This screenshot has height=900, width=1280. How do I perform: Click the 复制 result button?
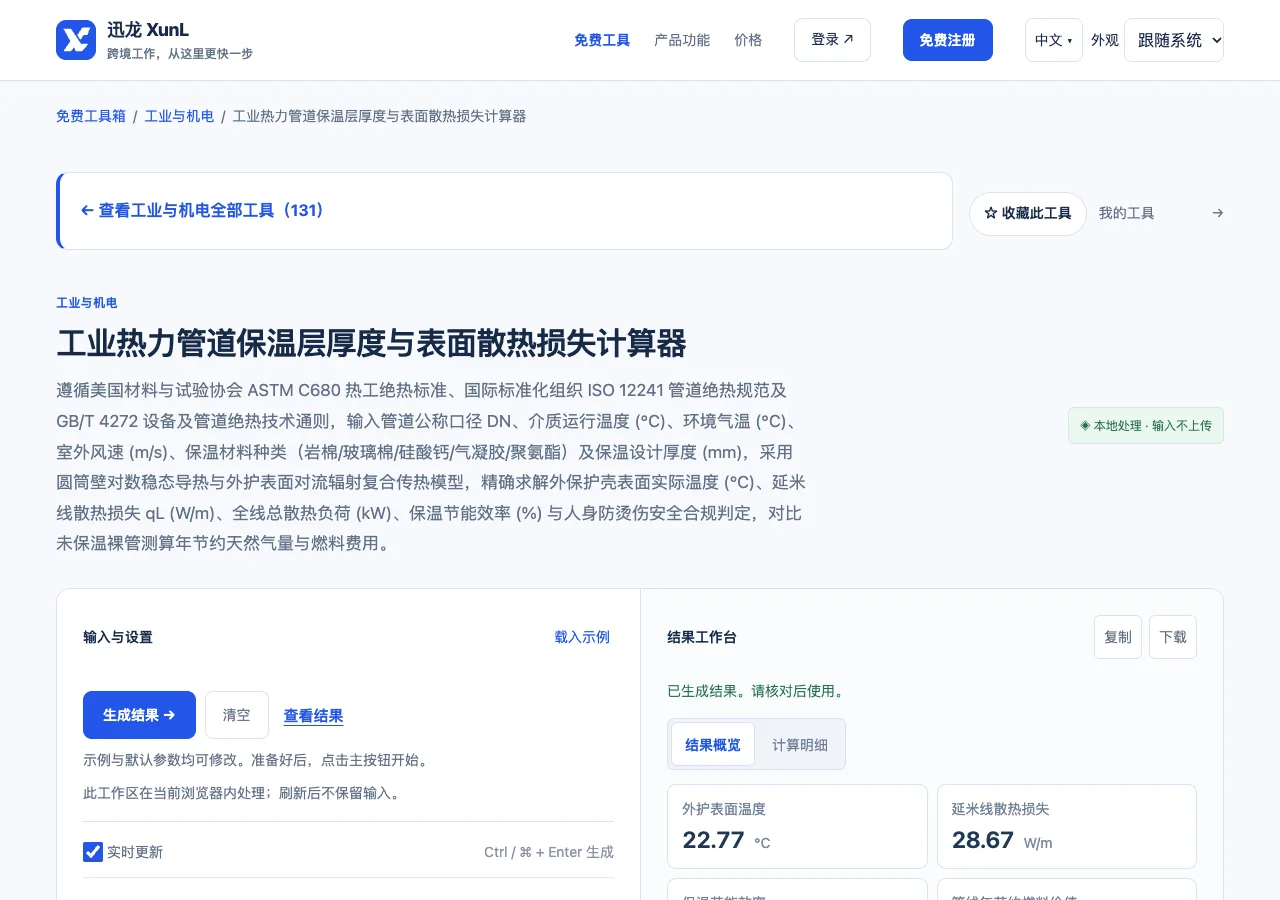point(1118,637)
